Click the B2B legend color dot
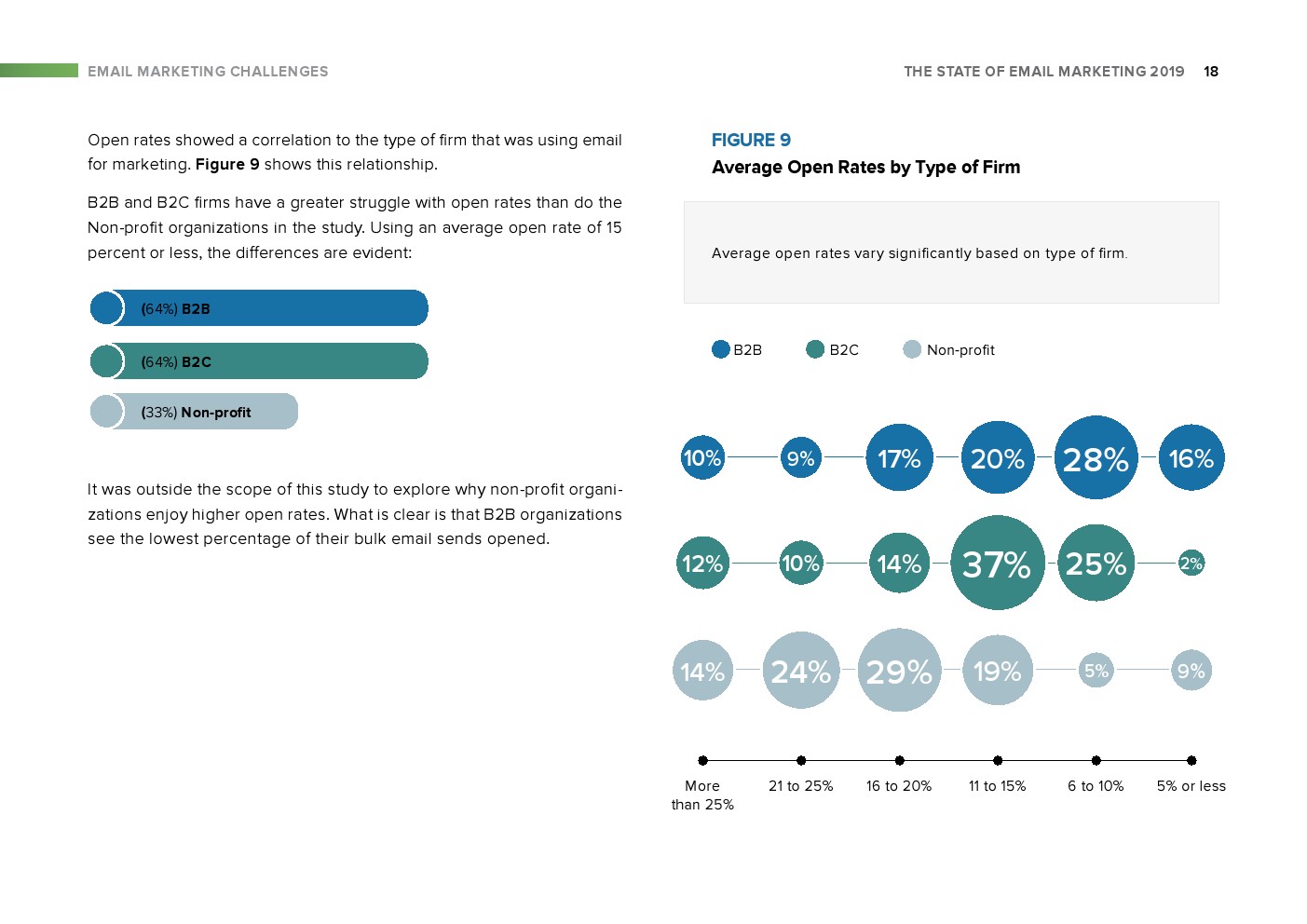Screen dimensions: 1307x924 point(720,349)
